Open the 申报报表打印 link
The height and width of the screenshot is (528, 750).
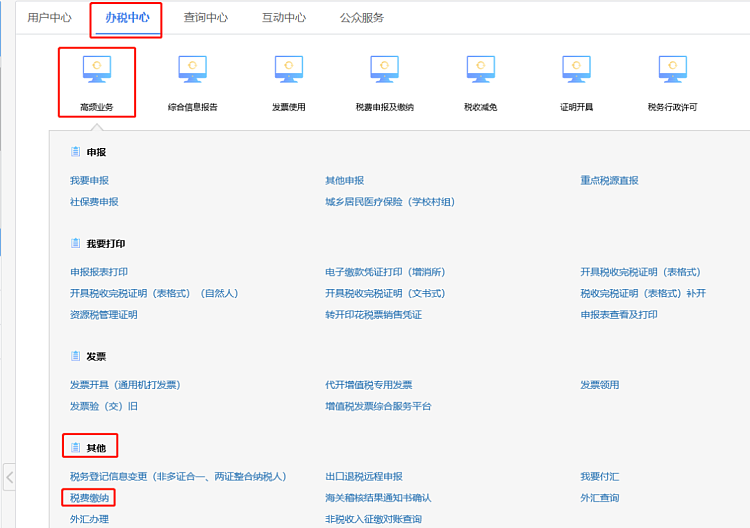click(x=99, y=272)
